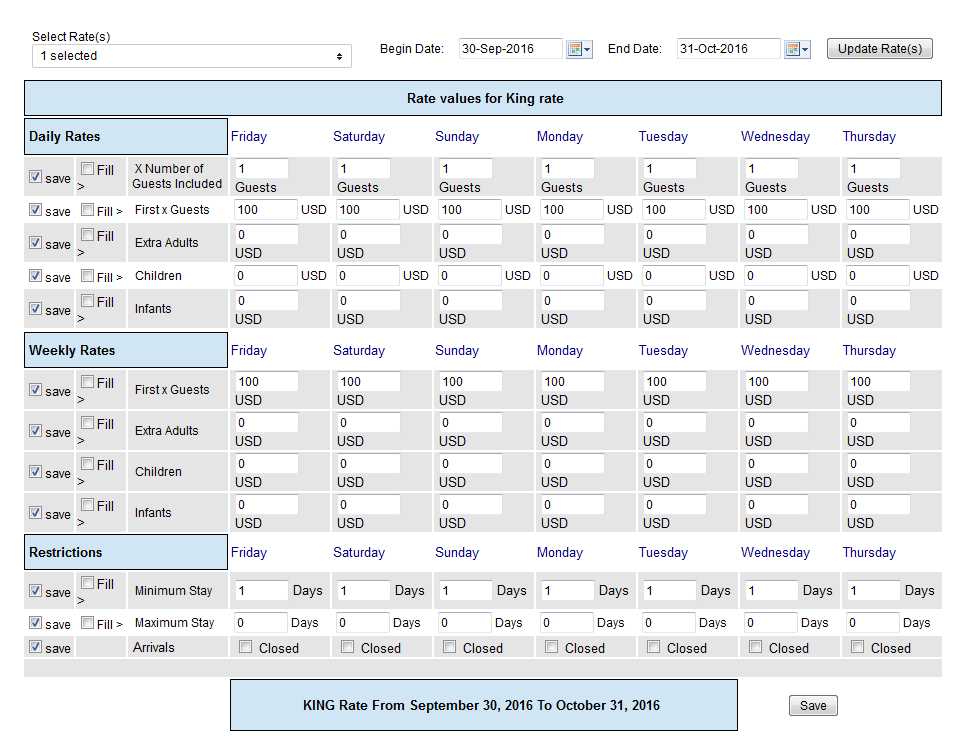The height and width of the screenshot is (736, 972).
Task: Uncheck save for Weekly First x Guests
Action: click(x=35, y=389)
